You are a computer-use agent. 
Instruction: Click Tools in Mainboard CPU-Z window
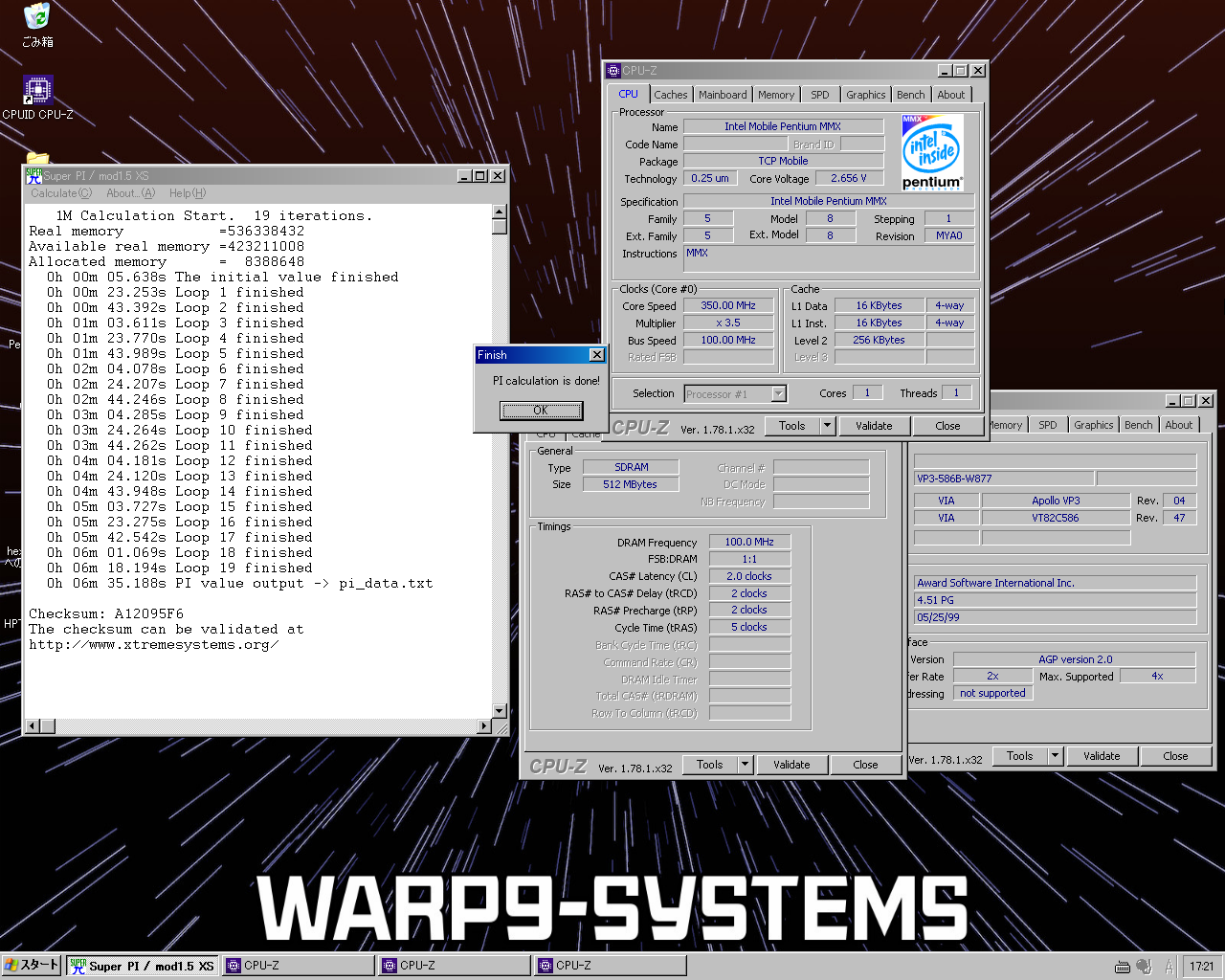(x=1020, y=756)
